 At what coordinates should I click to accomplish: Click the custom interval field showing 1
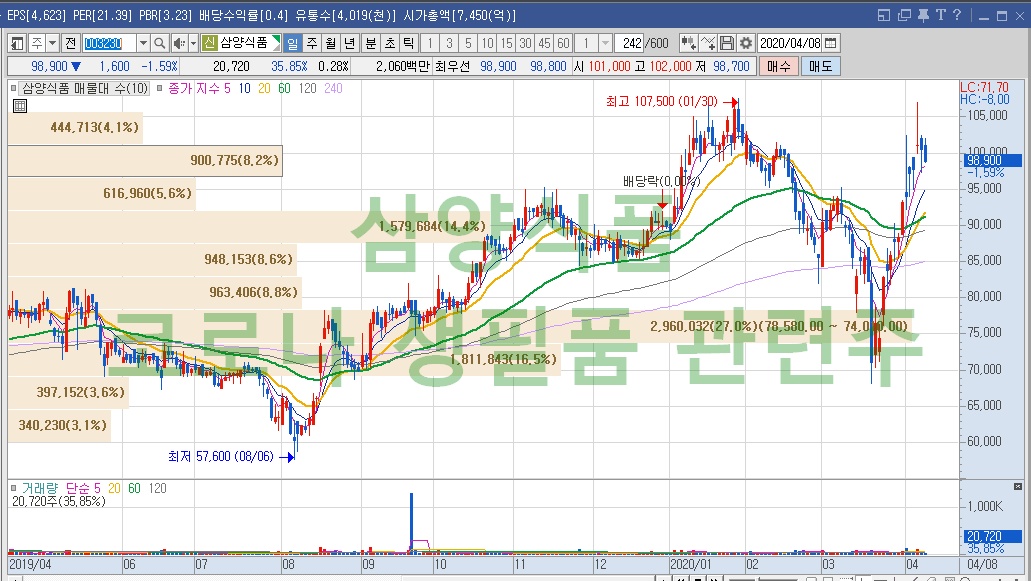[587, 43]
